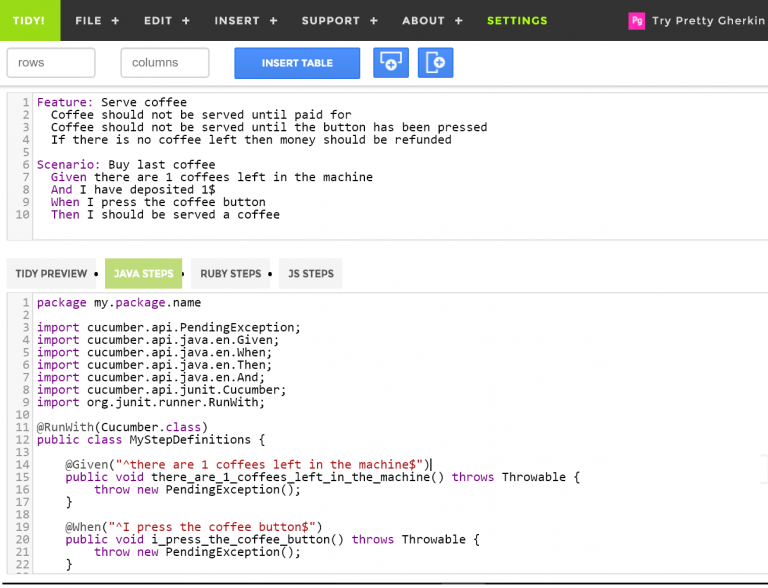
Task: Open the About menu
Action: pyautogui.click(x=432, y=20)
